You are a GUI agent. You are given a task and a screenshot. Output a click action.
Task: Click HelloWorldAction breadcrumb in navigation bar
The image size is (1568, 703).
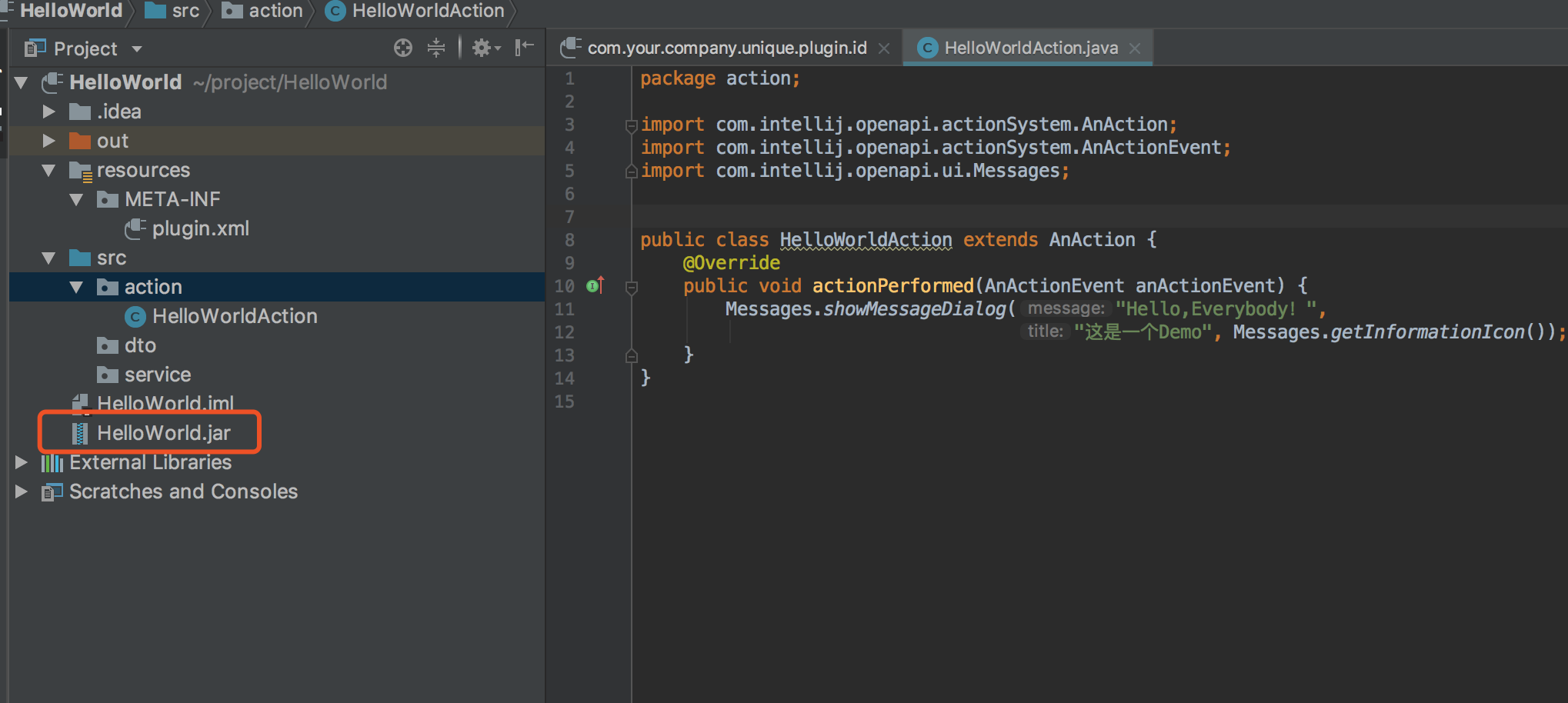point(415,11)
